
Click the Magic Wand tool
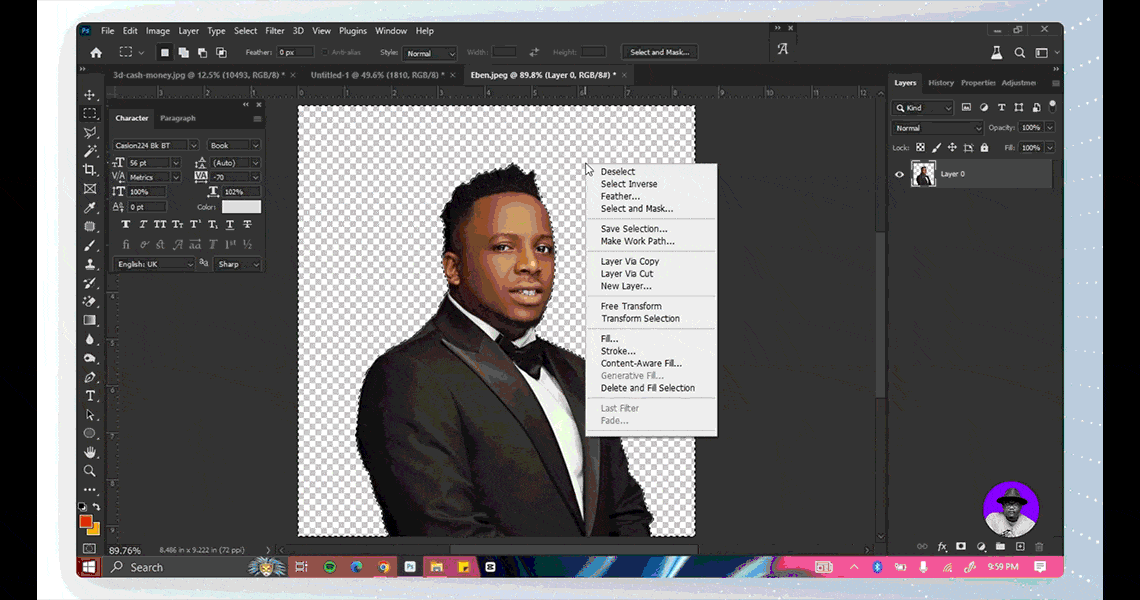point(90,151)
